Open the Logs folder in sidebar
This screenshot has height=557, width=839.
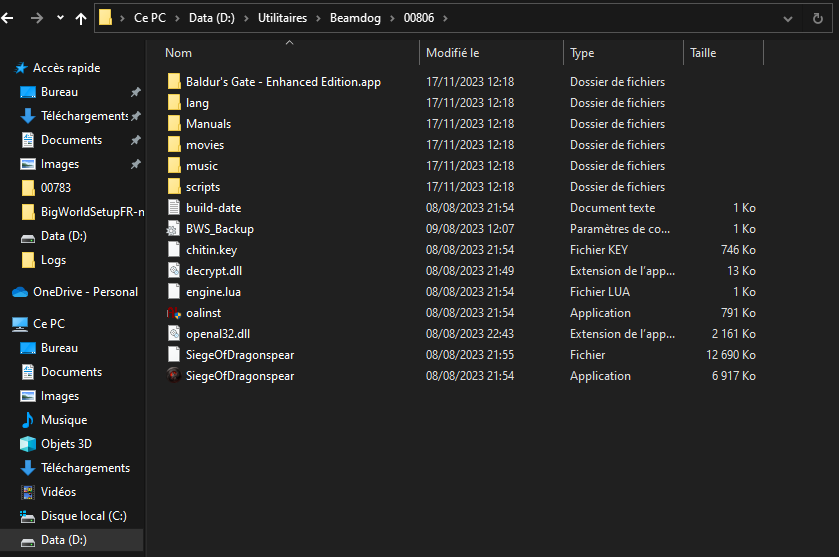[54, 260]
